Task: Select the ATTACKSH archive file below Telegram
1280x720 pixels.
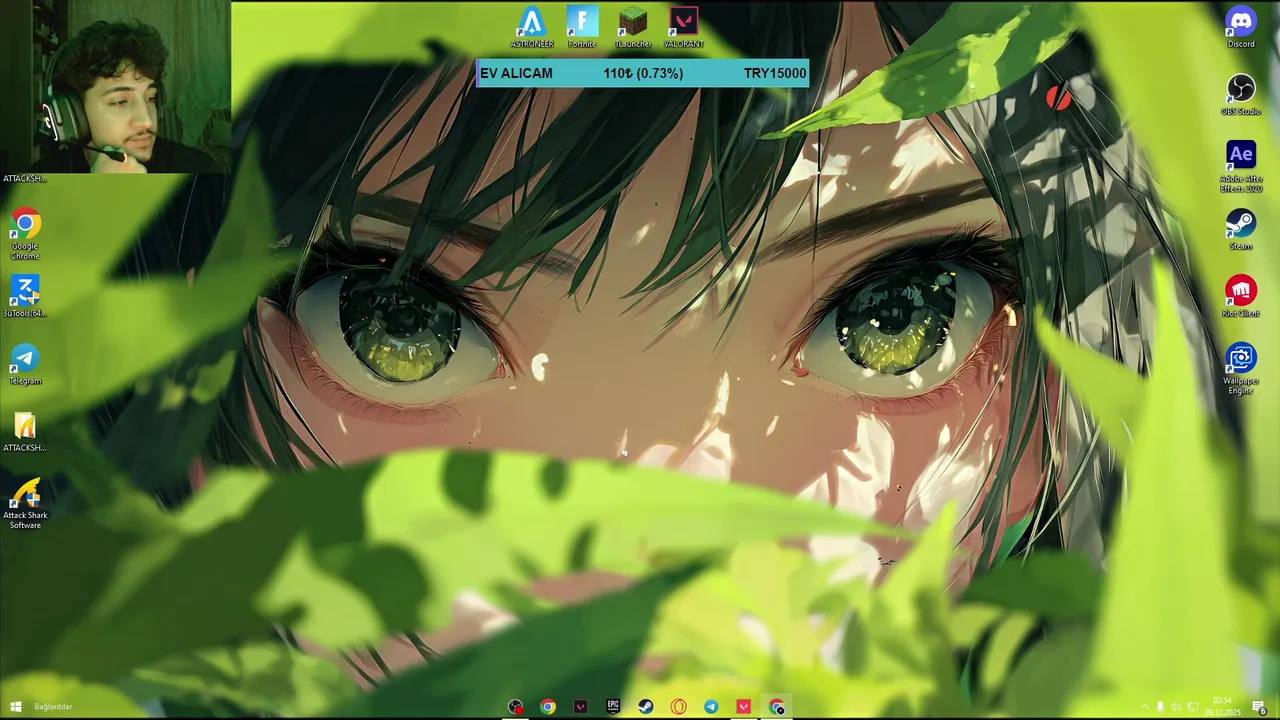Action: coord(25,432)
